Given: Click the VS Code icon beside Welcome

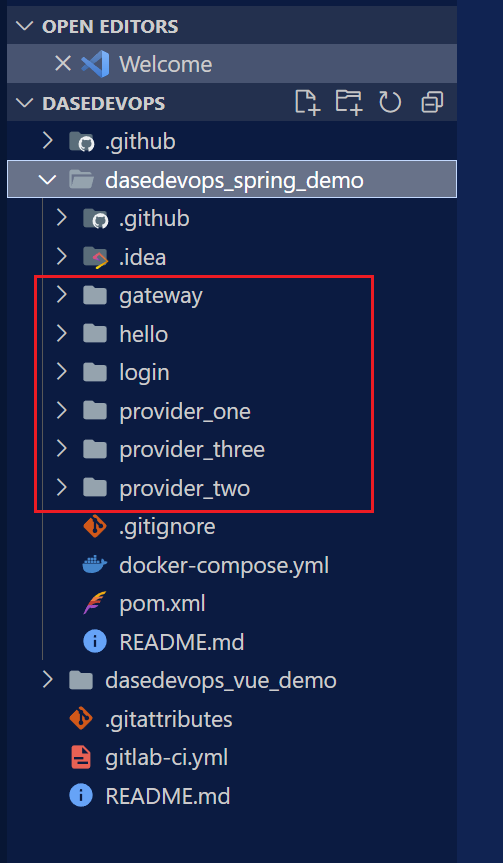Looking at the screenshot, I should (x=95, y=64).
